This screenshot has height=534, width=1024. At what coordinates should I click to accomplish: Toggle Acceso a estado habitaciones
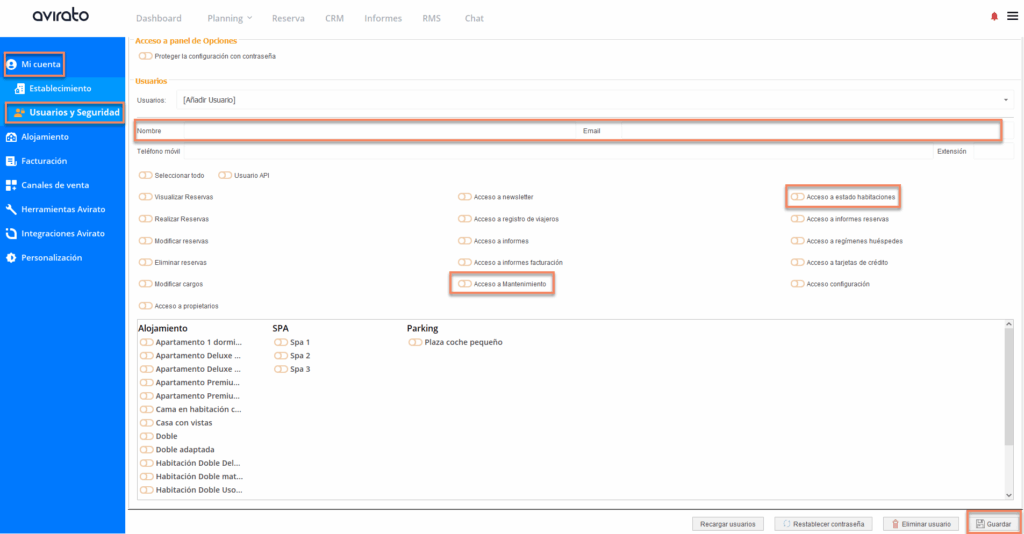[797, 197]
